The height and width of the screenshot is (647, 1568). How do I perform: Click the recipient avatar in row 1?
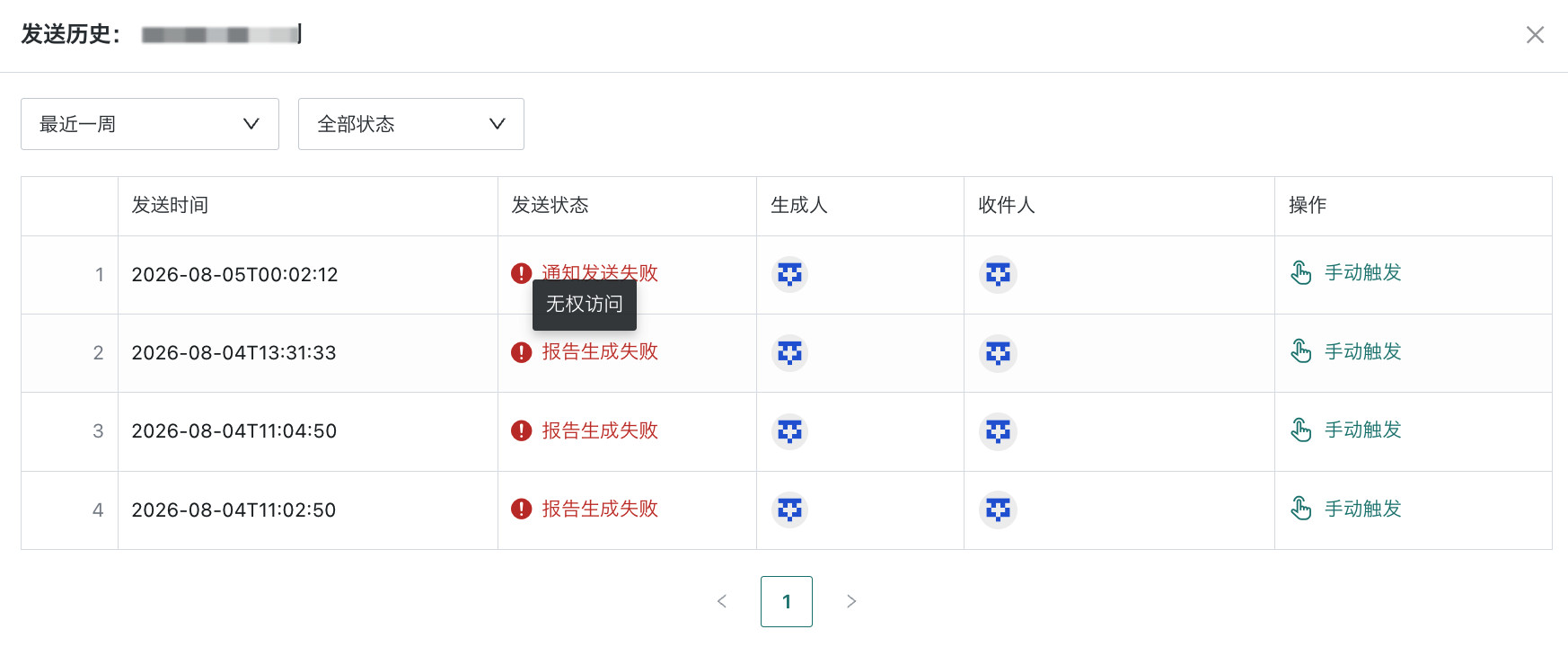(998, 274)
